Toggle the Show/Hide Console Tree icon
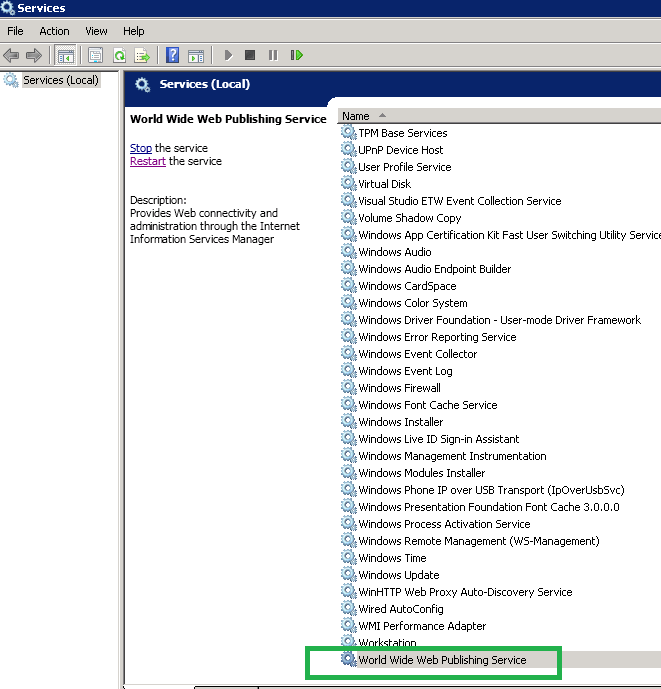 tap(65, 55)
